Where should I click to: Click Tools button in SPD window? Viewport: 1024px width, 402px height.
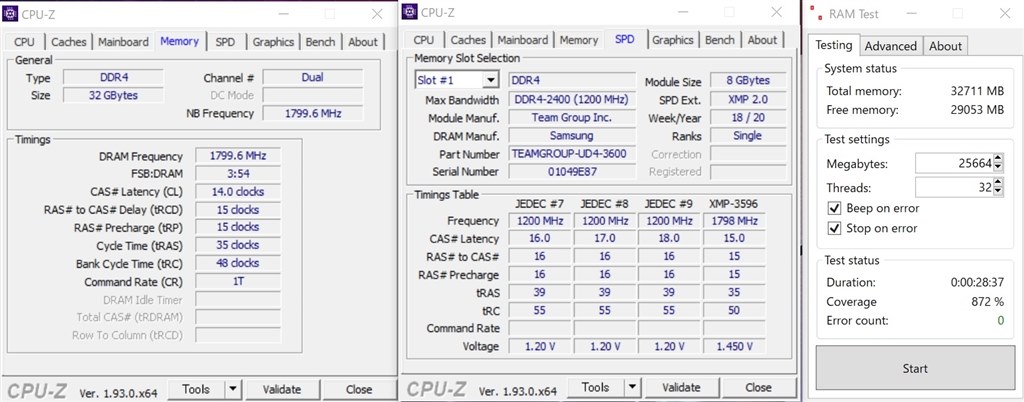pyautogui.click(x=595, y=388)
